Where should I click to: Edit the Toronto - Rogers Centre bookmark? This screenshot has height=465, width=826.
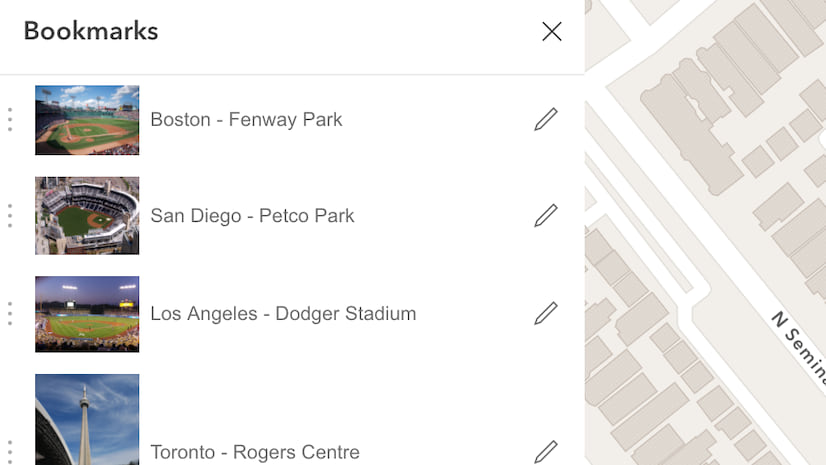[x=545, y=452]
